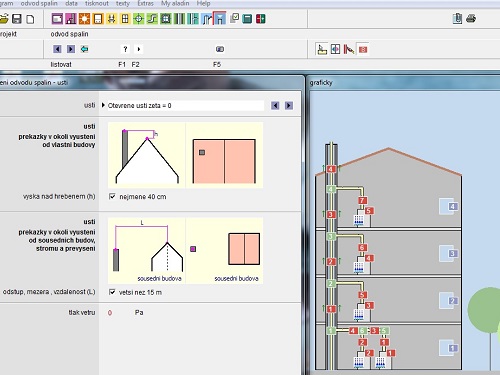The image size is (500, 375).
Task: Click the blue bent flue pipe icon
Action: [x=206, y=19]
